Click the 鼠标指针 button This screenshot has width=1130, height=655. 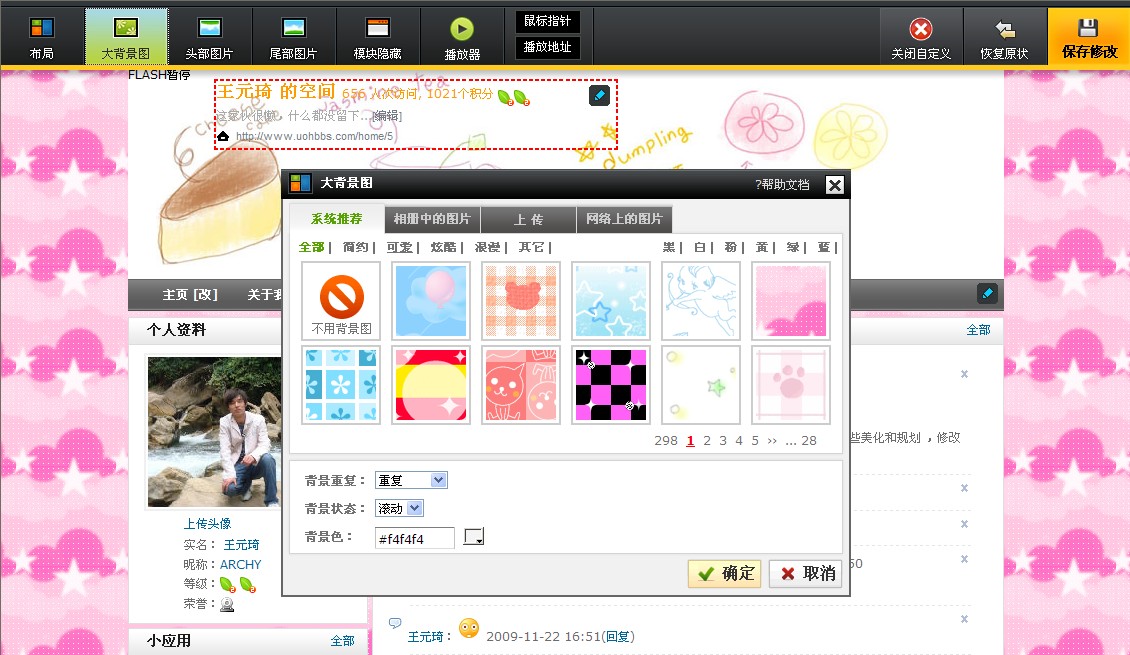pyautogui.click(x=548, y=21)
